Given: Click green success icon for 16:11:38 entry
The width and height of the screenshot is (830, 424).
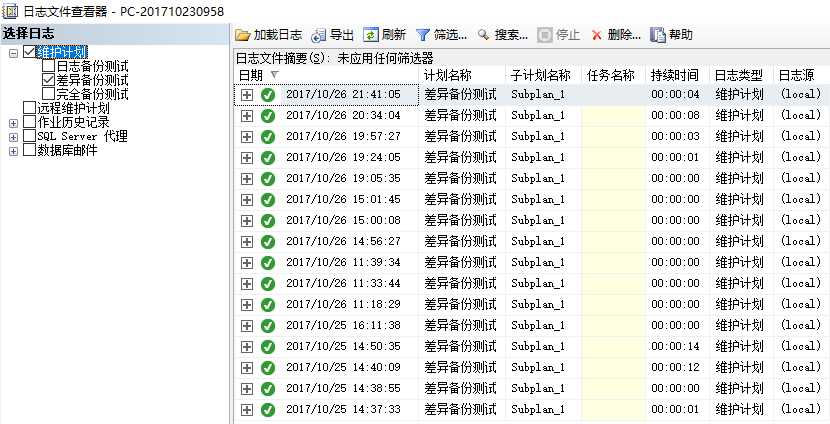Looking at the screenshot, I should pyautogui.click(x=268, y=326).
